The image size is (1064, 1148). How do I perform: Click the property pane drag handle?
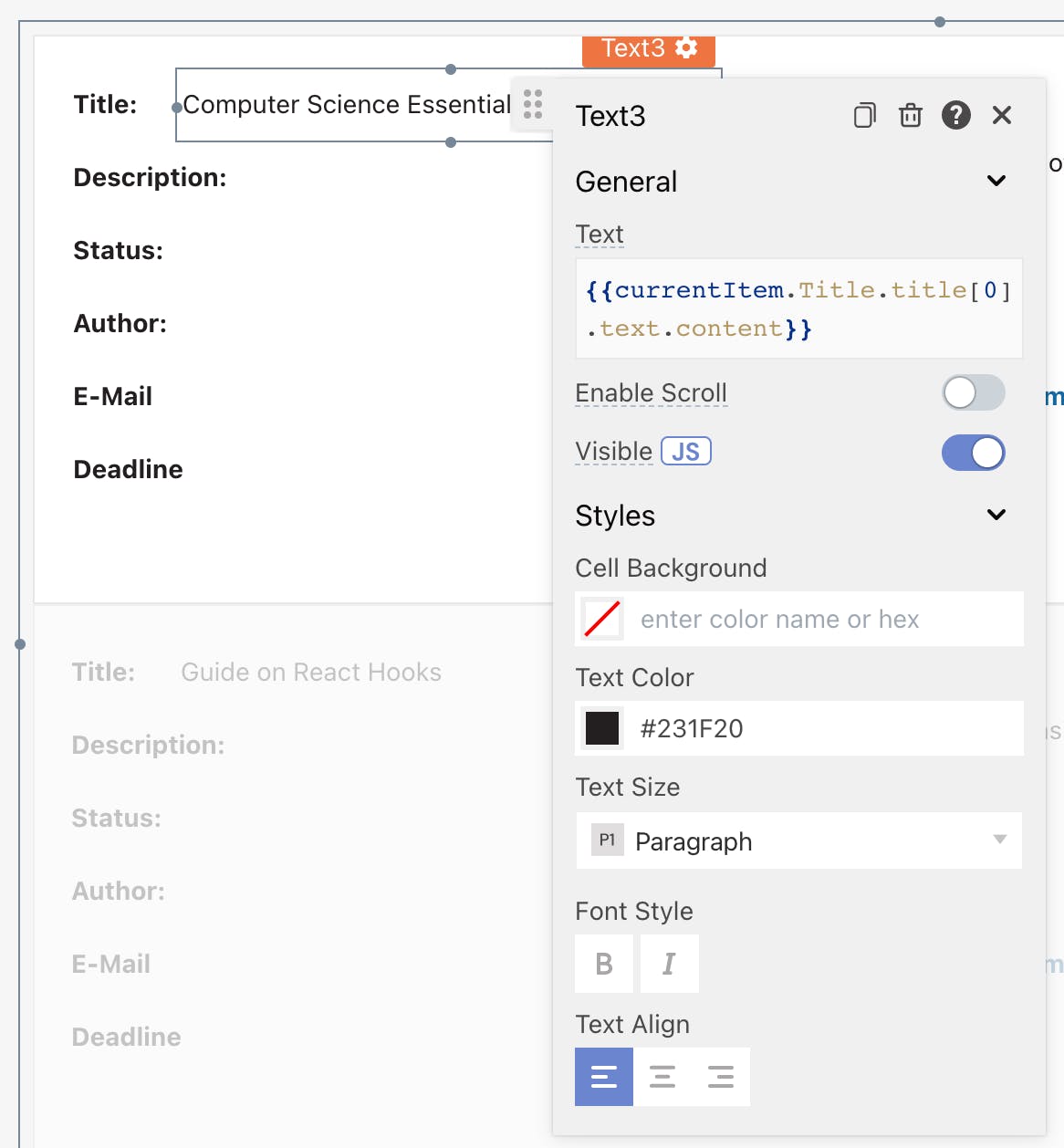click(533, 104)
